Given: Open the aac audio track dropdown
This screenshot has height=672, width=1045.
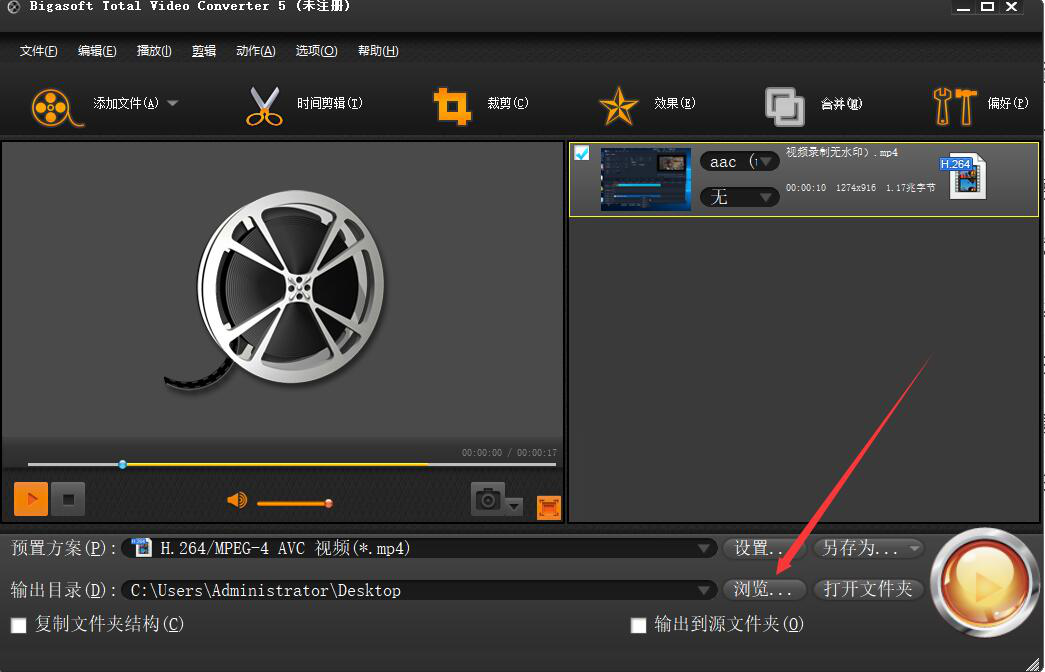Looking at the screenshot, I should click(x=740, y=161).
